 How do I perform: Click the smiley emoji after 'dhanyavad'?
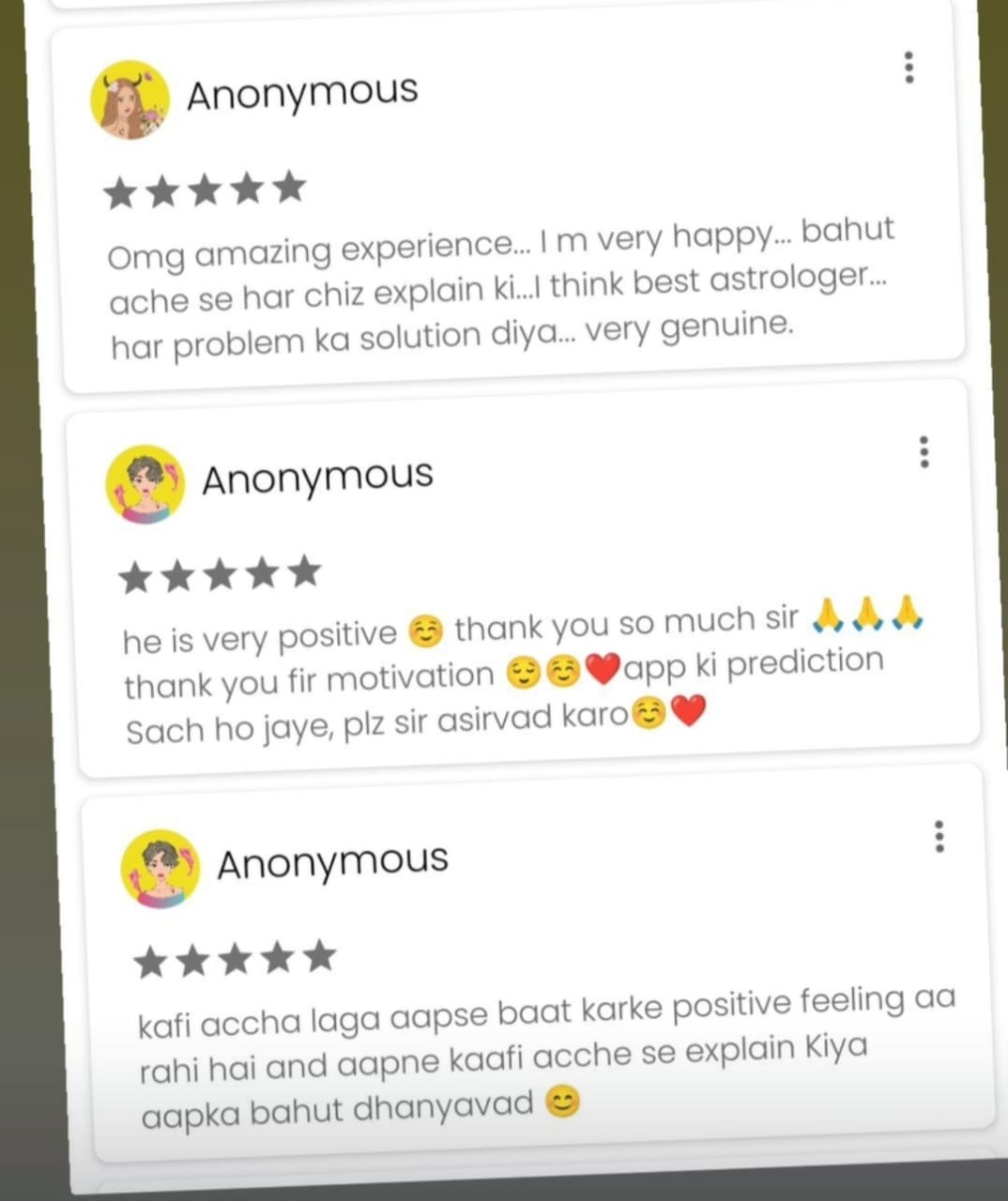(x=562, y=1101)
